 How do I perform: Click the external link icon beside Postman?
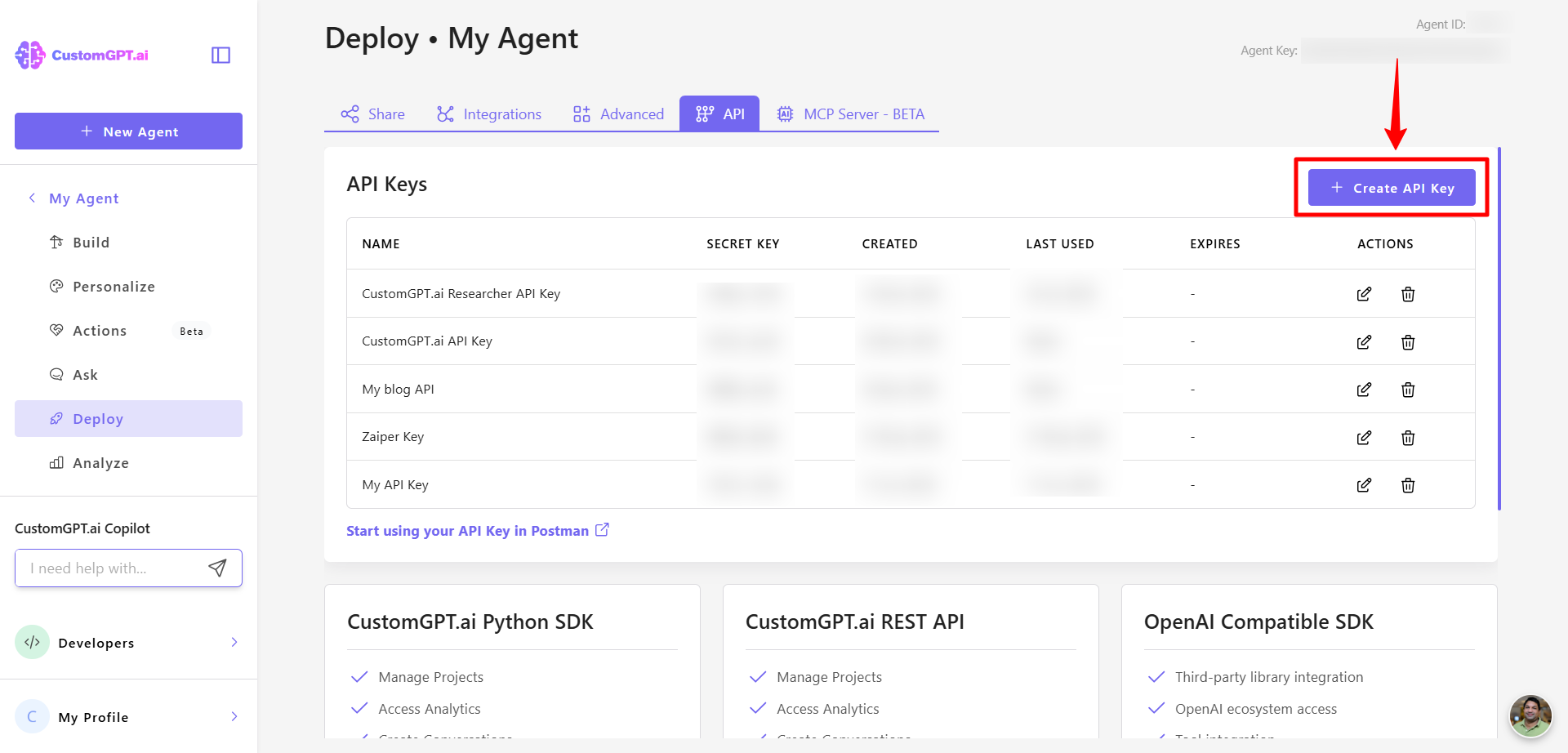tap(602, 530)
